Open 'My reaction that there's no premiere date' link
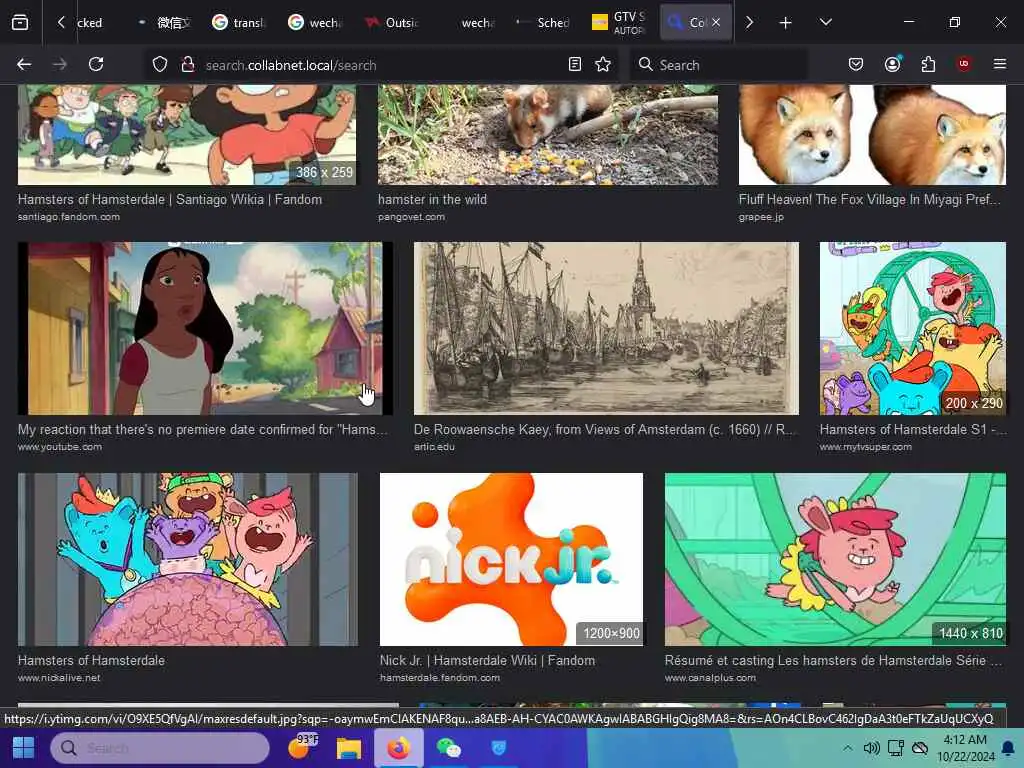 [202, 430]
